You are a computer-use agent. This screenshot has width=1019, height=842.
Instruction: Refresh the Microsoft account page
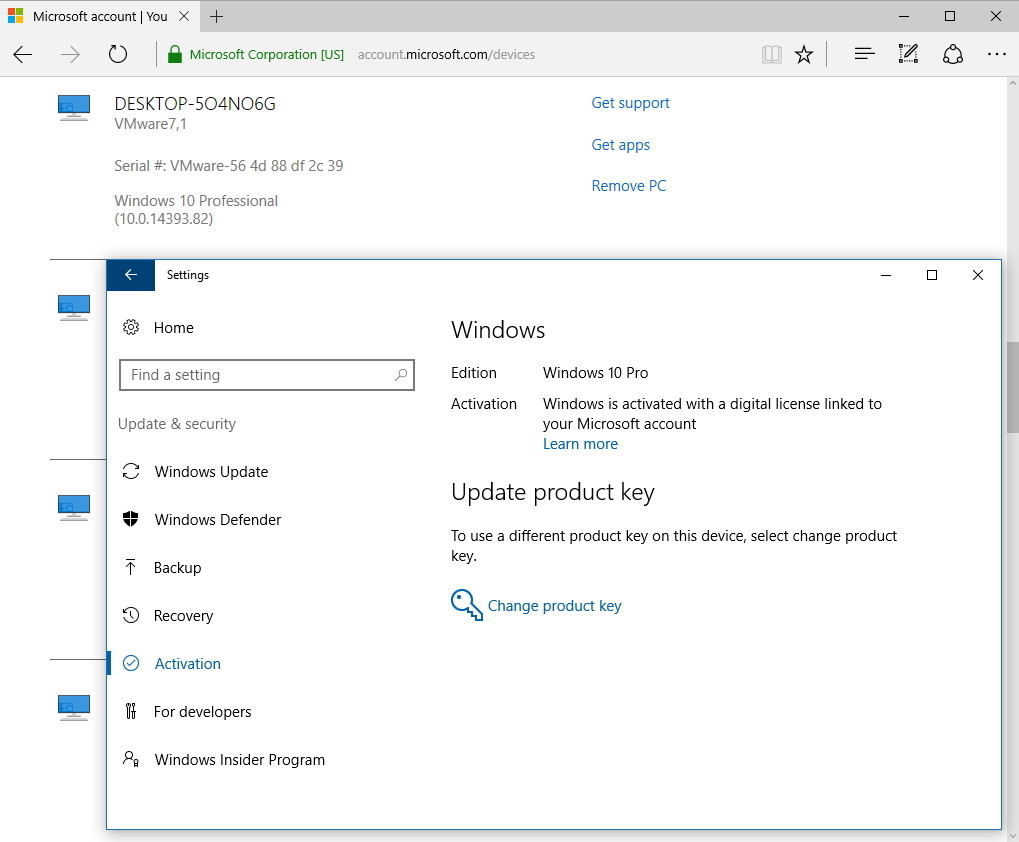pyautogui.click(x=118, y=54)
